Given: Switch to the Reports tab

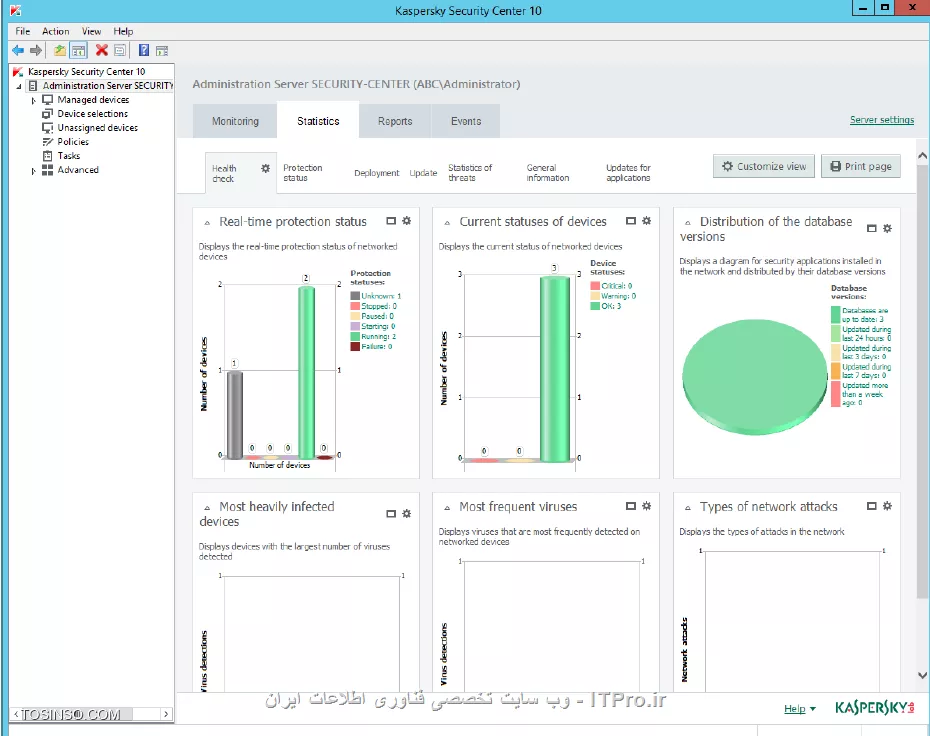Looking at the screenshot, I should (x=395, y=121).
